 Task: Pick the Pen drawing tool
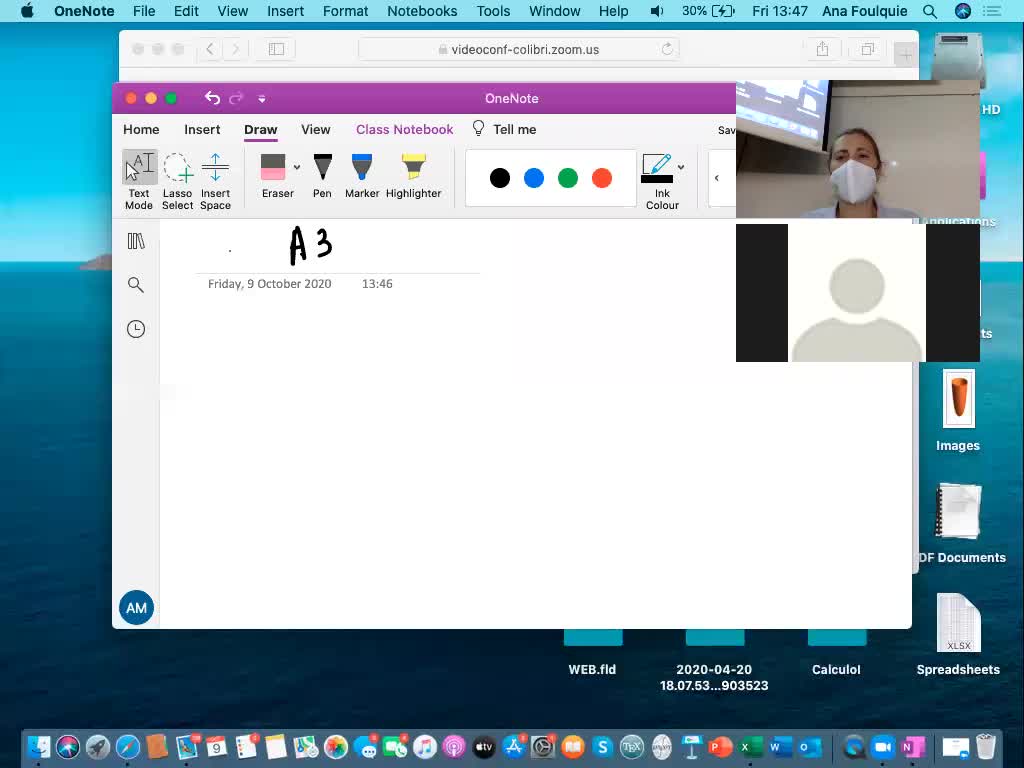click(323, 175)
